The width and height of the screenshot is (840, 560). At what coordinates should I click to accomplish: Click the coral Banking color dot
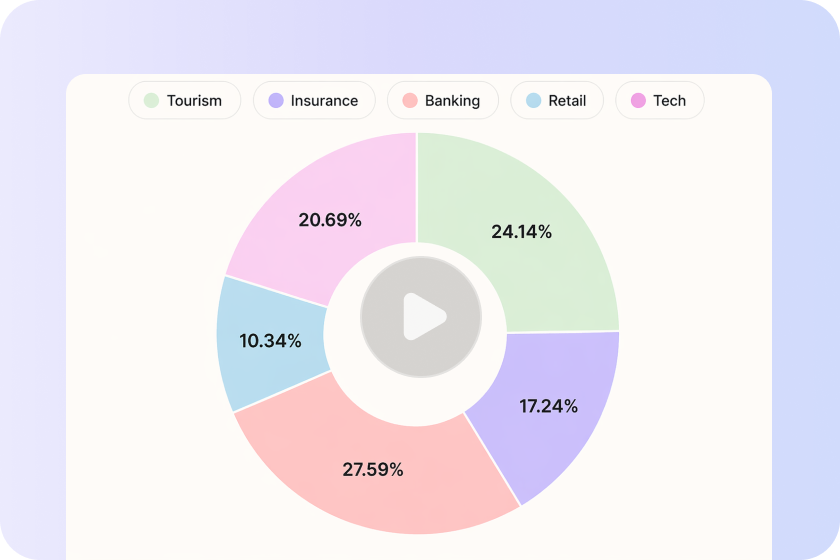[x=410, y=100]
